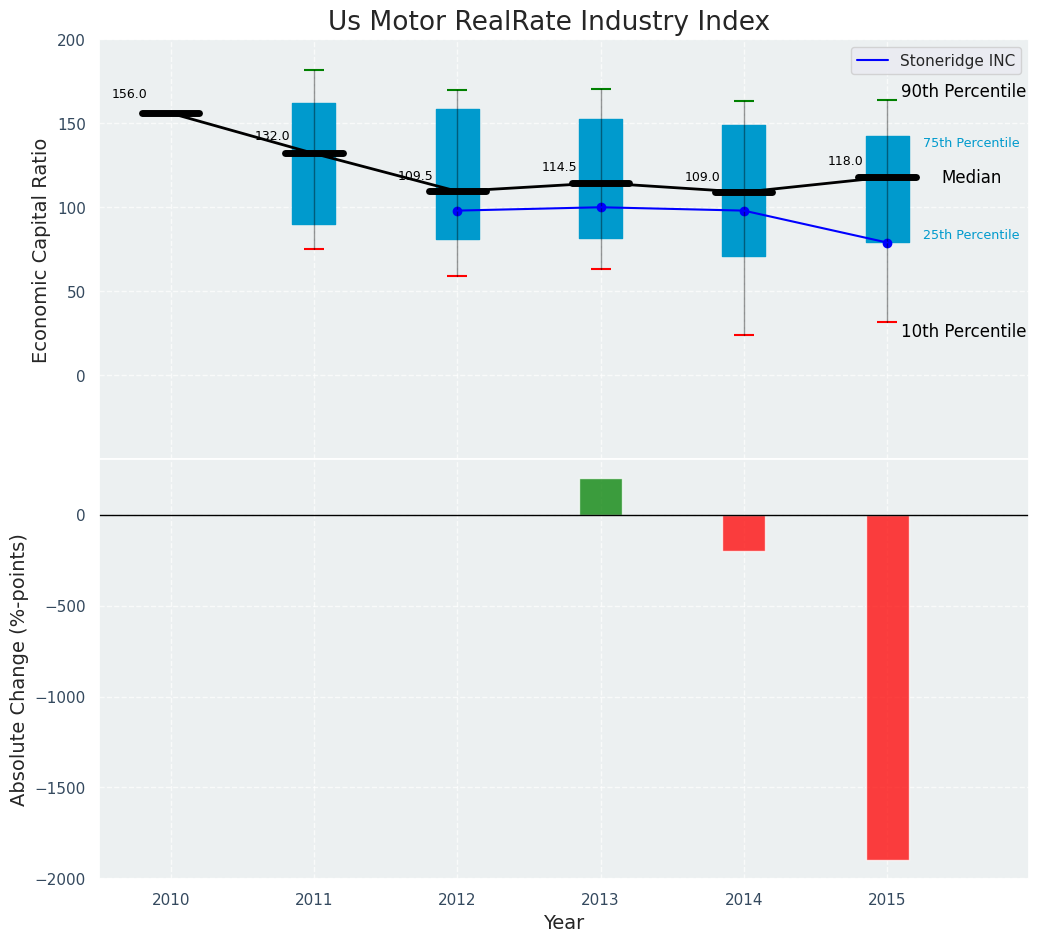
Task: Click the '25th Percentile' annotation
Action: pos(971,235)
